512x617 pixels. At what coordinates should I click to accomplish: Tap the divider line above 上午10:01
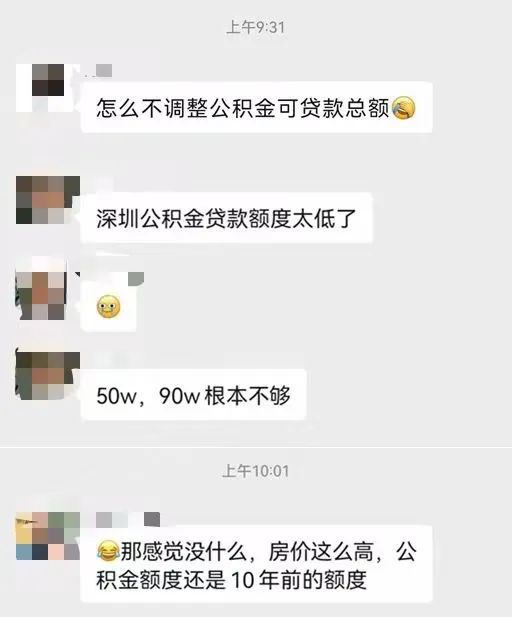tap(256, 447)
